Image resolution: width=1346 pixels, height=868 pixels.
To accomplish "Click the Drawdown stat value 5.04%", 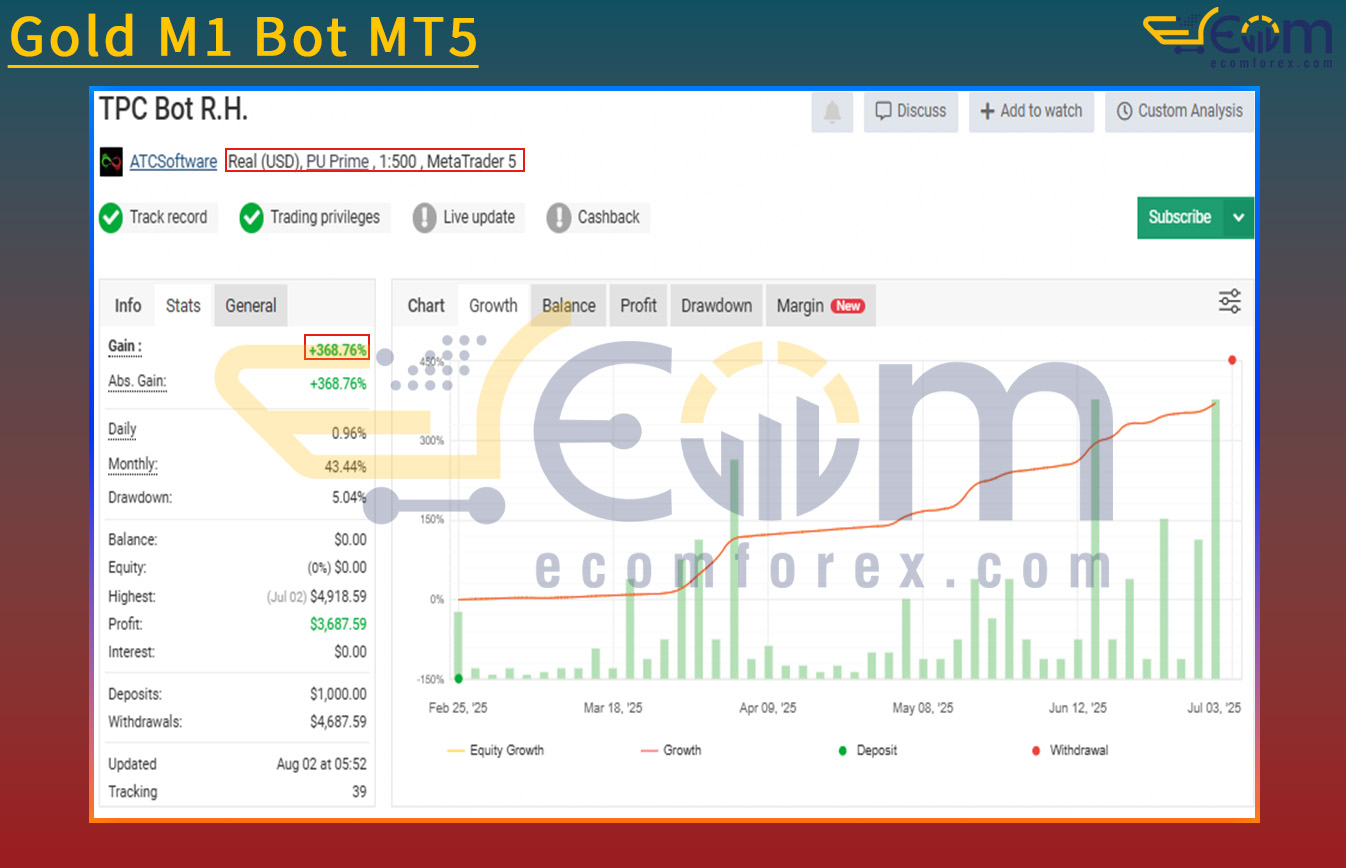I will point(349,498).
